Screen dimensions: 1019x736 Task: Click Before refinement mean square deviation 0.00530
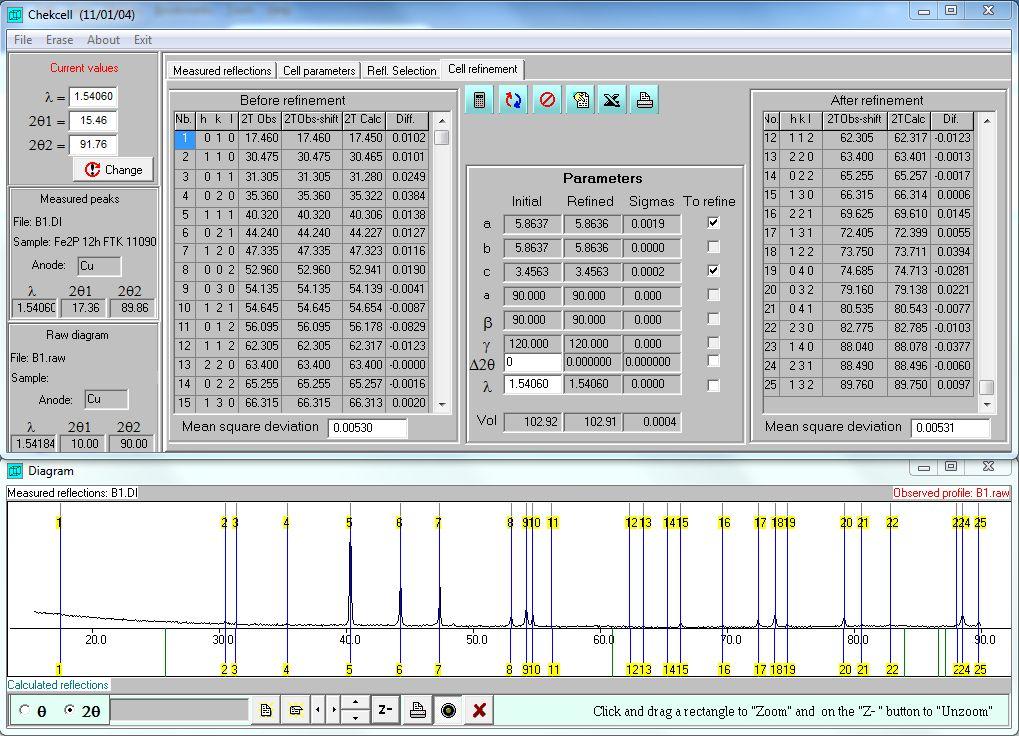(367, 428)
